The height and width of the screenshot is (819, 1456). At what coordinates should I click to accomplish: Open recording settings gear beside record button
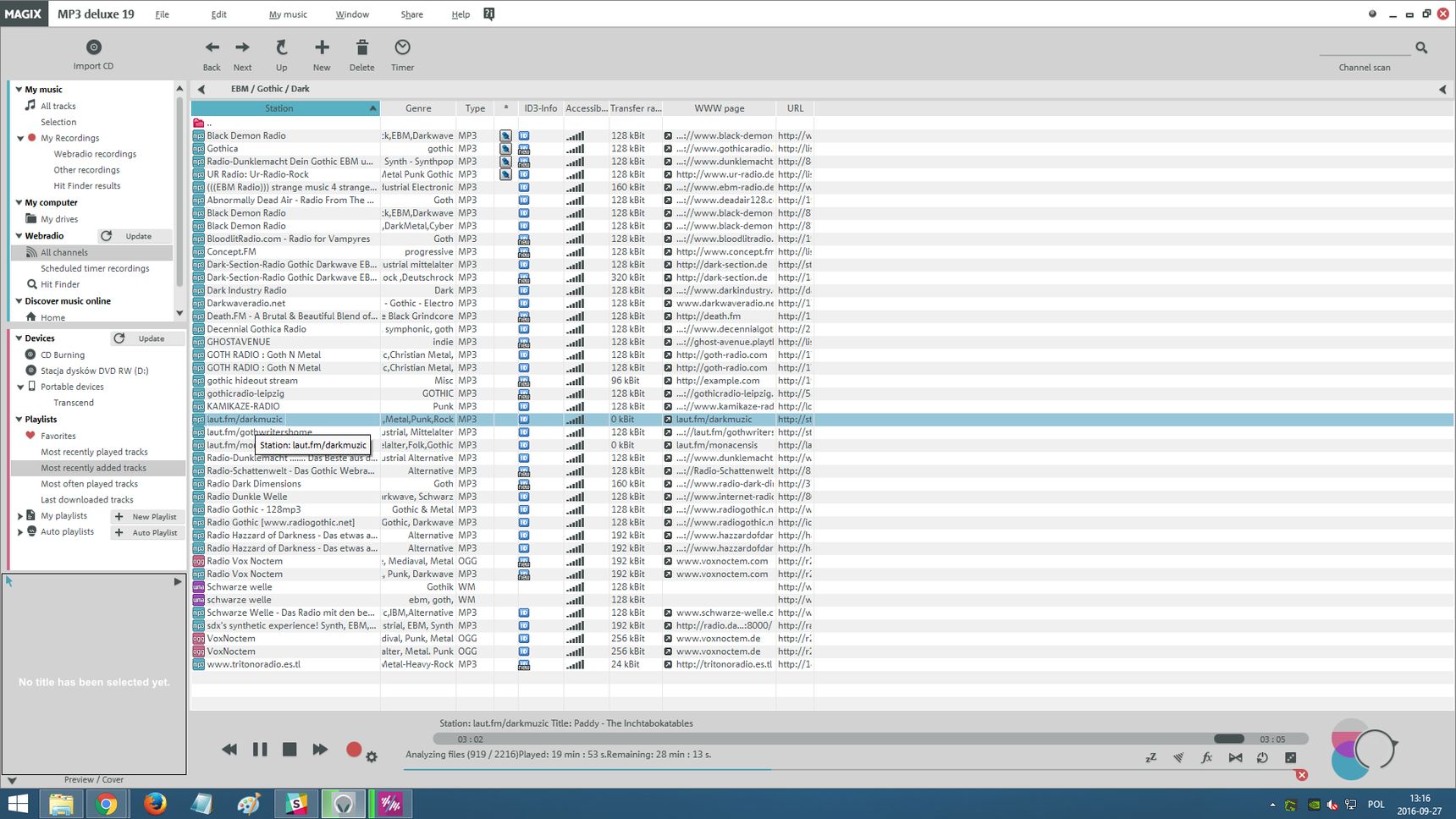point(372,757)
